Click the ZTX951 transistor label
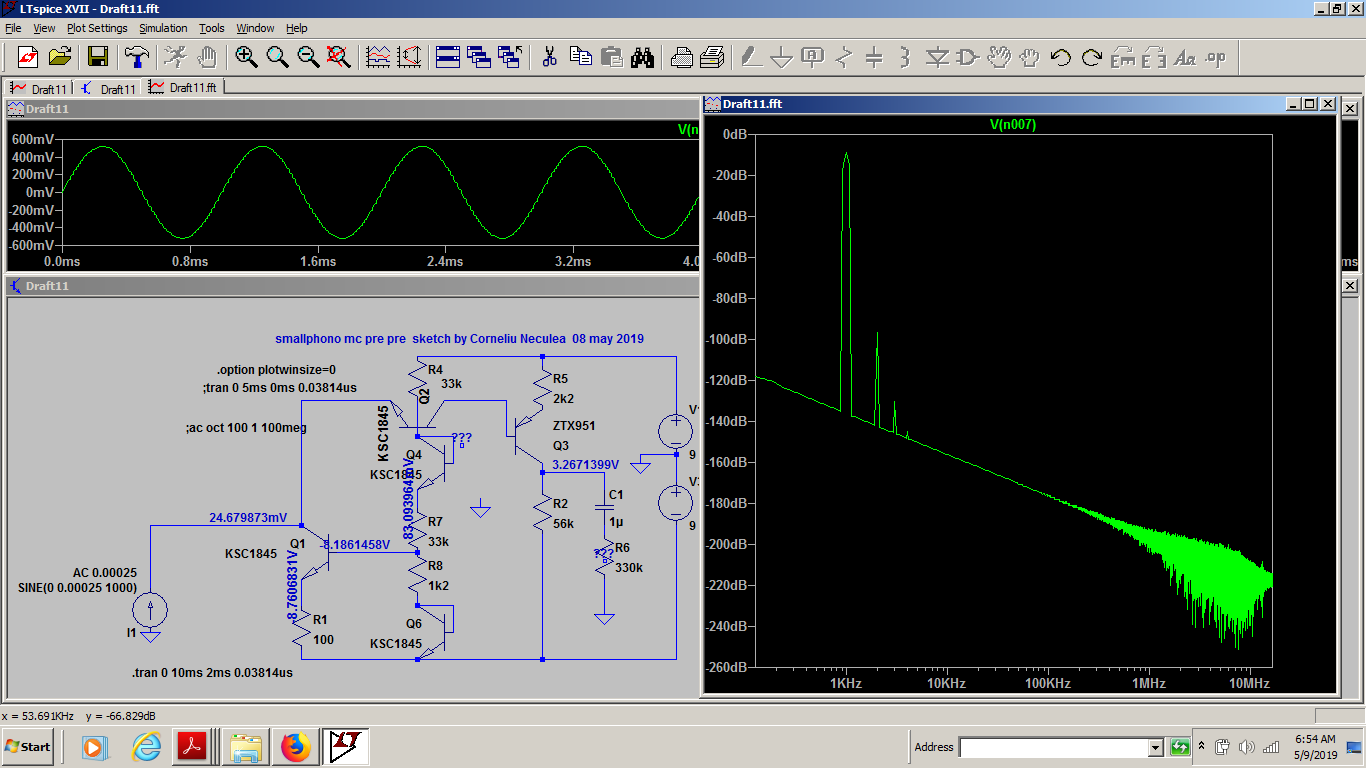Viewport: 1366px width, 768px height. coord(574,426)
